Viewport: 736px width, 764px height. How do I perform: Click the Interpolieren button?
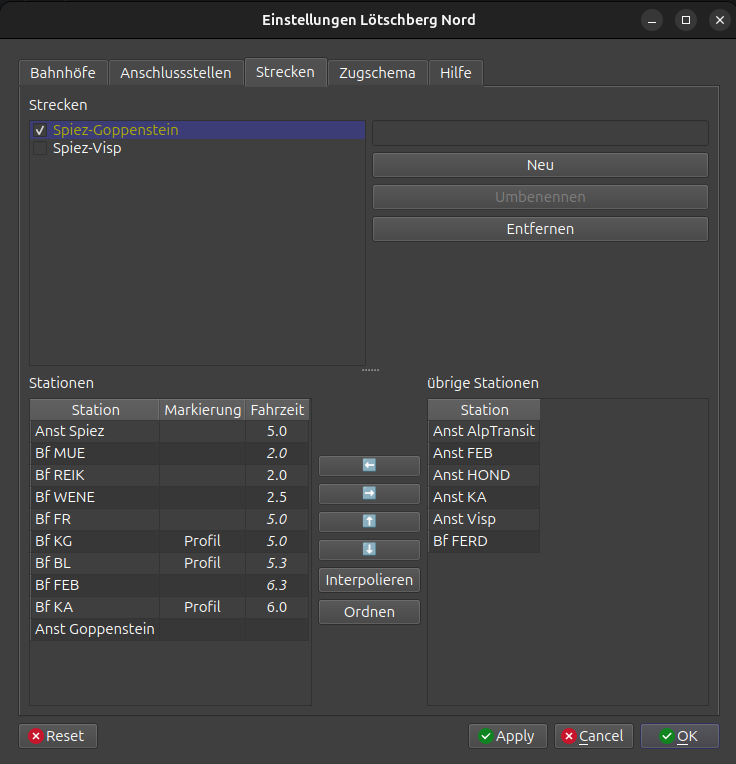[x=369, y=580]
